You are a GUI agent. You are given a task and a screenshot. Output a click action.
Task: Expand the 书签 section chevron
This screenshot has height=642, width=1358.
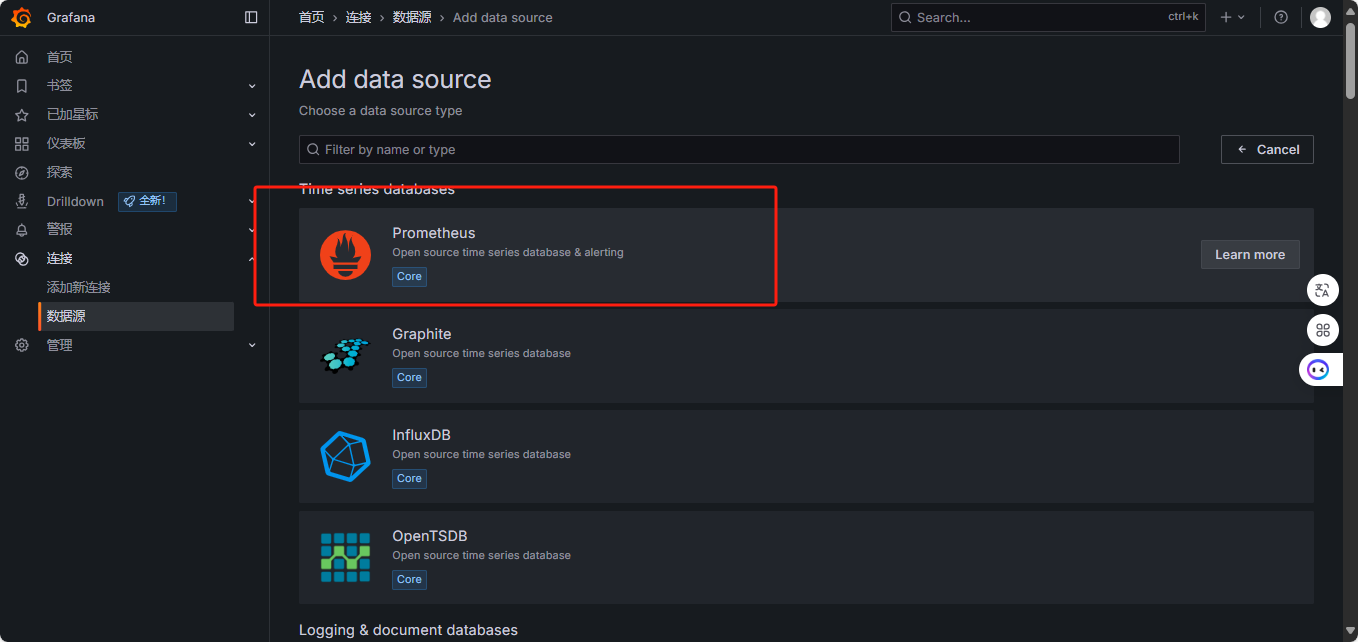pyautogui.click(x=252, y=86)
